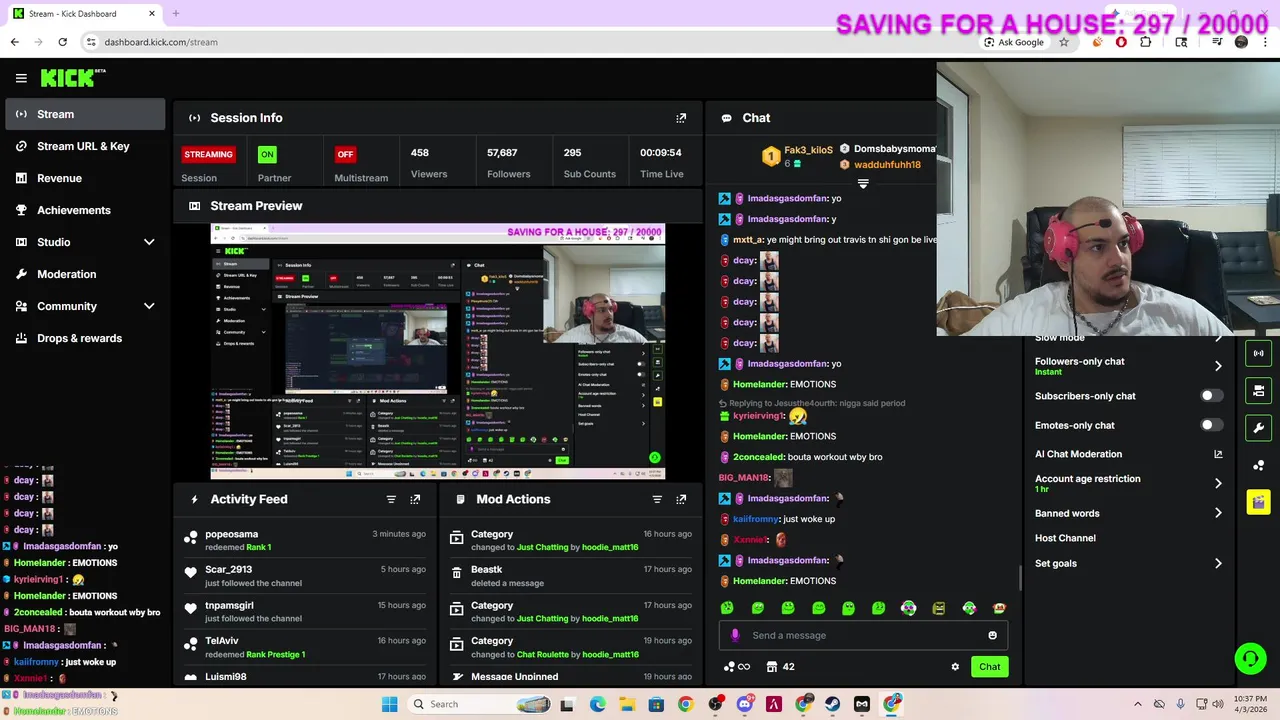Open the shop icon showing 42
Screen dimensions: 1280x720
click(x=780, y=667)
